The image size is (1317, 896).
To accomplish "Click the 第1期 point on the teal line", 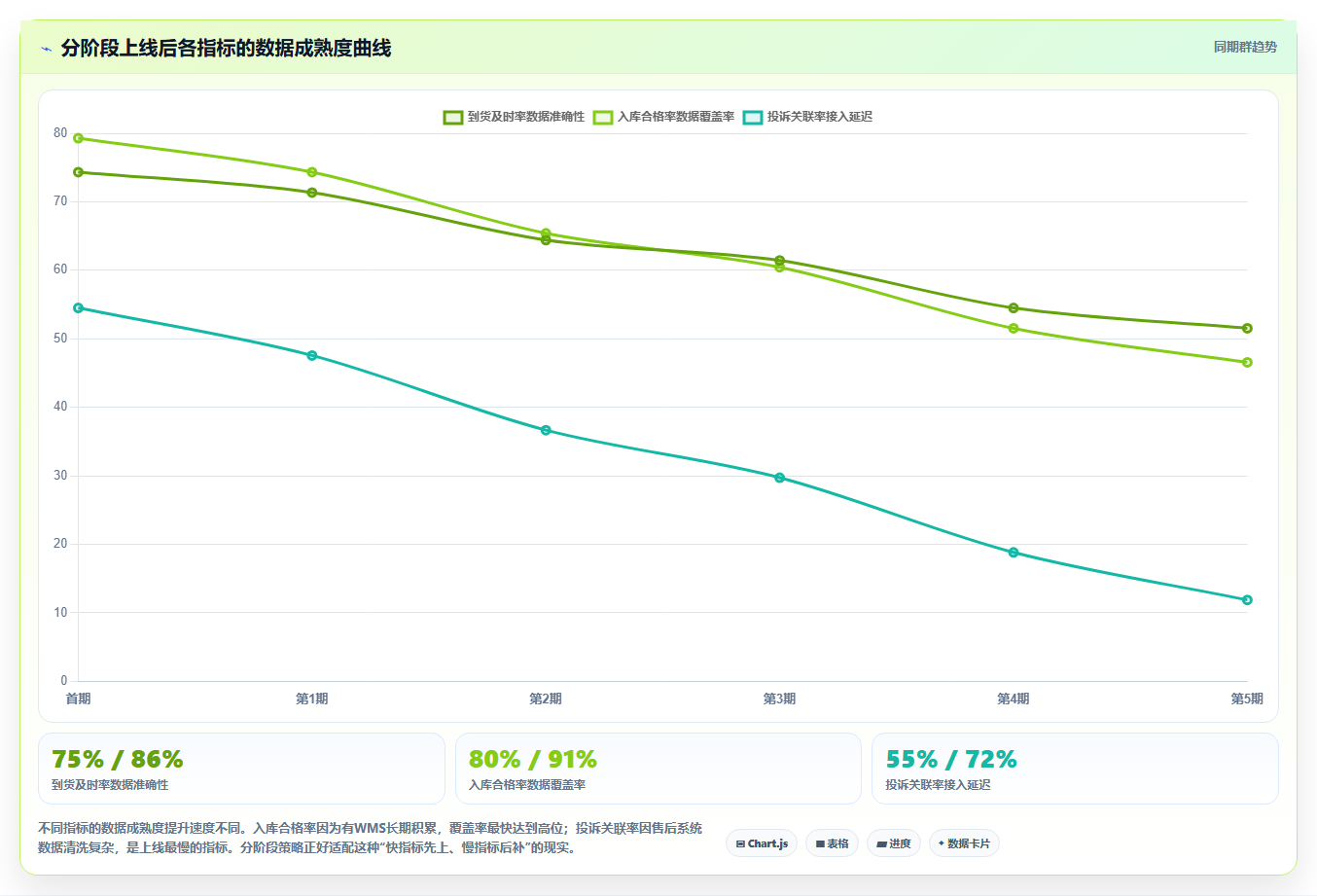I will pos(312,355).
